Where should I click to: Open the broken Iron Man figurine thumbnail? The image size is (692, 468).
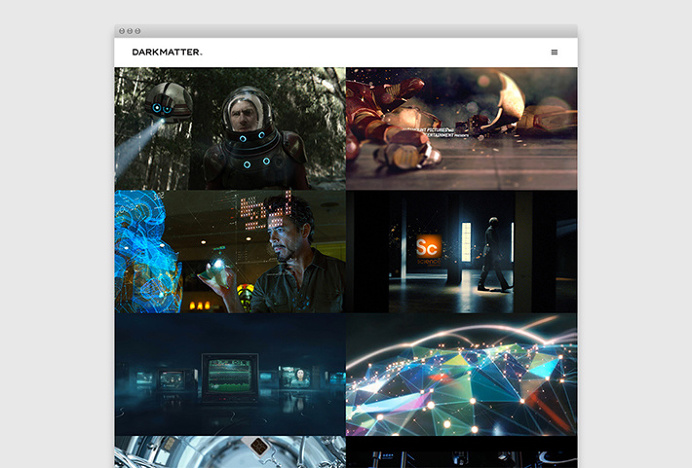pyautogui.click(x=462, y=128)
